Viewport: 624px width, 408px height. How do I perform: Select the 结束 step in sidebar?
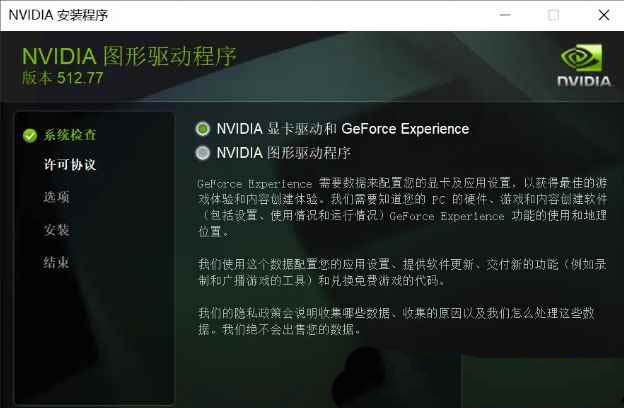57,262
